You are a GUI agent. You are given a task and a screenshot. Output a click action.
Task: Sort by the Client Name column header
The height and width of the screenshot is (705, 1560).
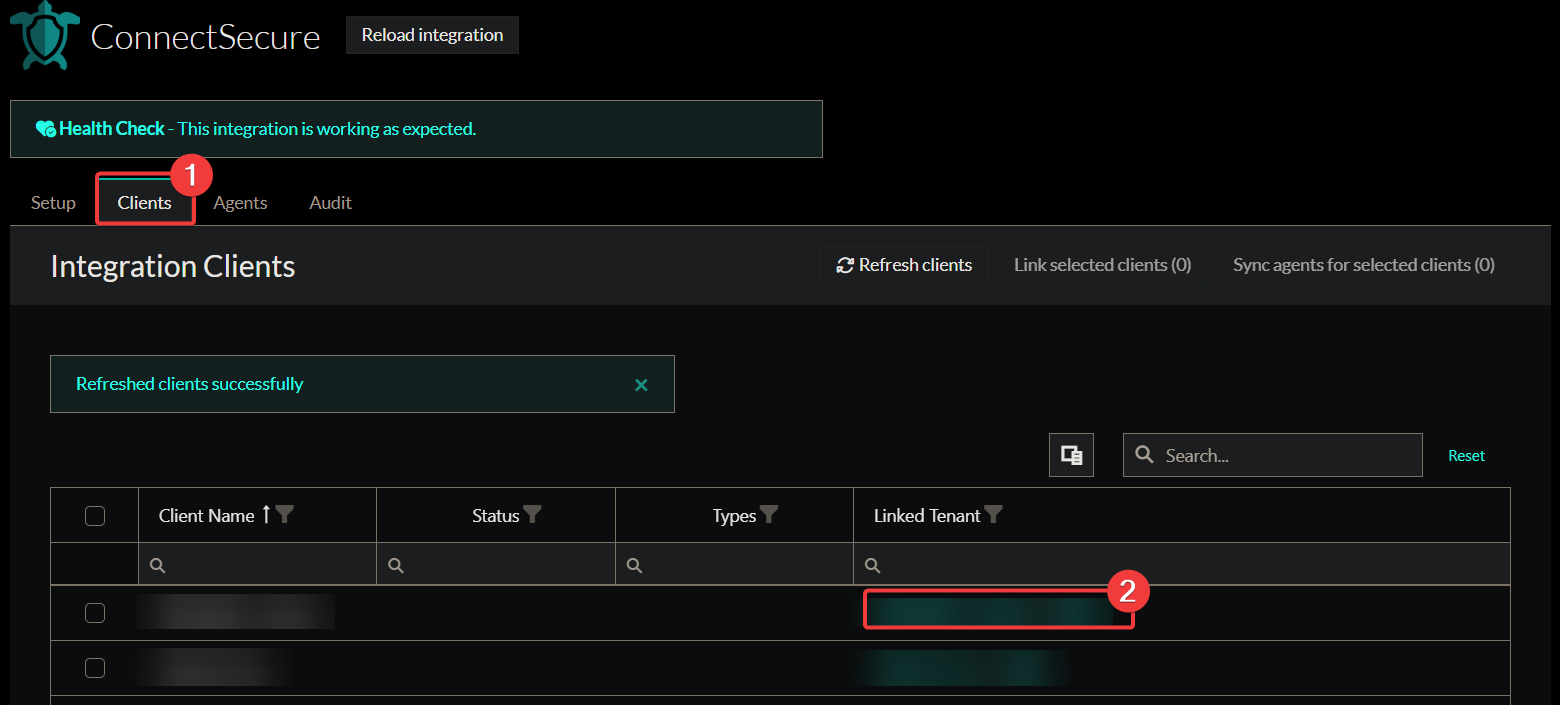(206, 516)
